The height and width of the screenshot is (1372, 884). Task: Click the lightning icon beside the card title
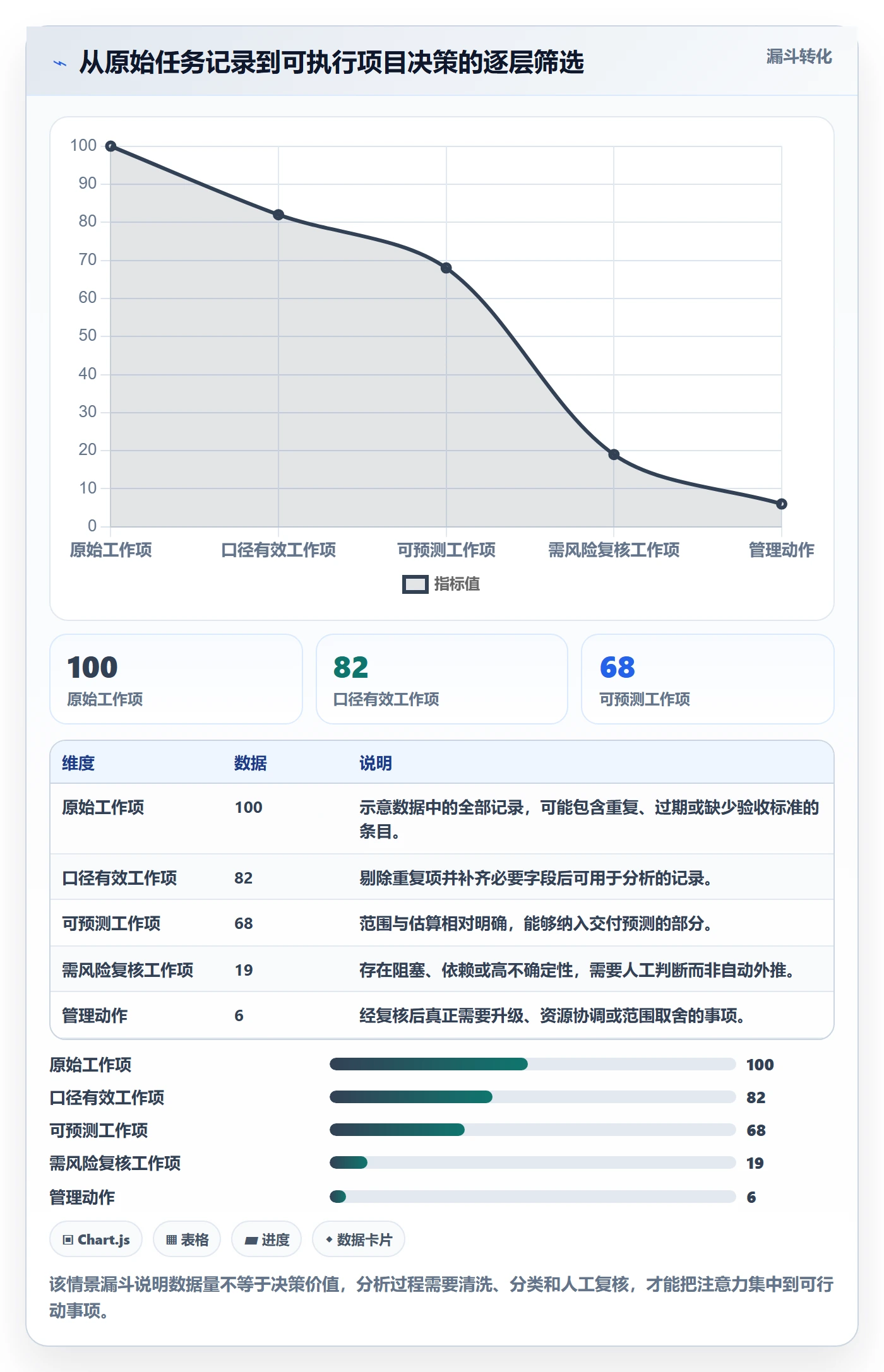coord(60,63)
